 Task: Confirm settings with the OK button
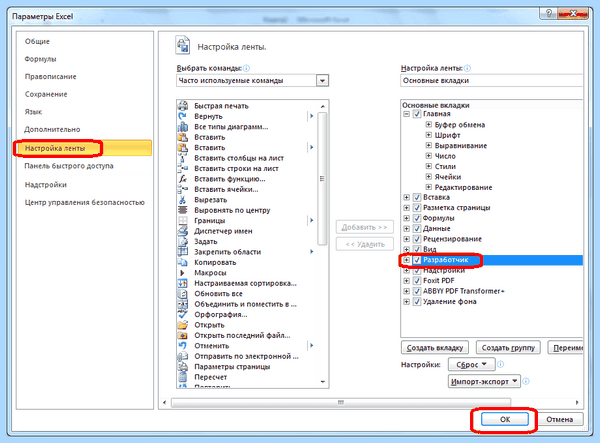(x=504, y=419)
